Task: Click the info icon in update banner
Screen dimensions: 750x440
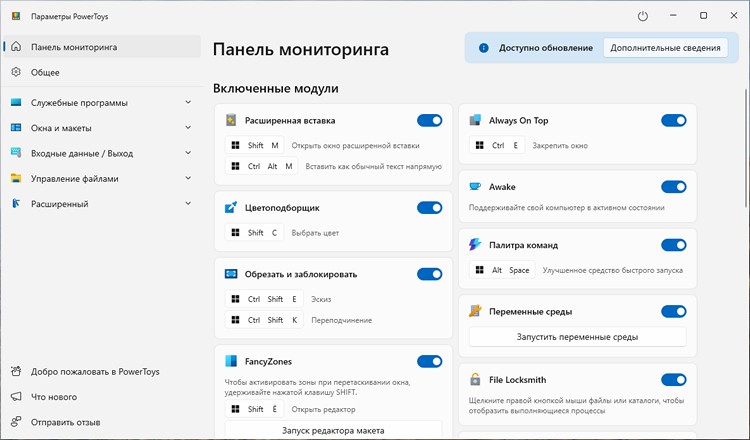Action: pos(484,48)
